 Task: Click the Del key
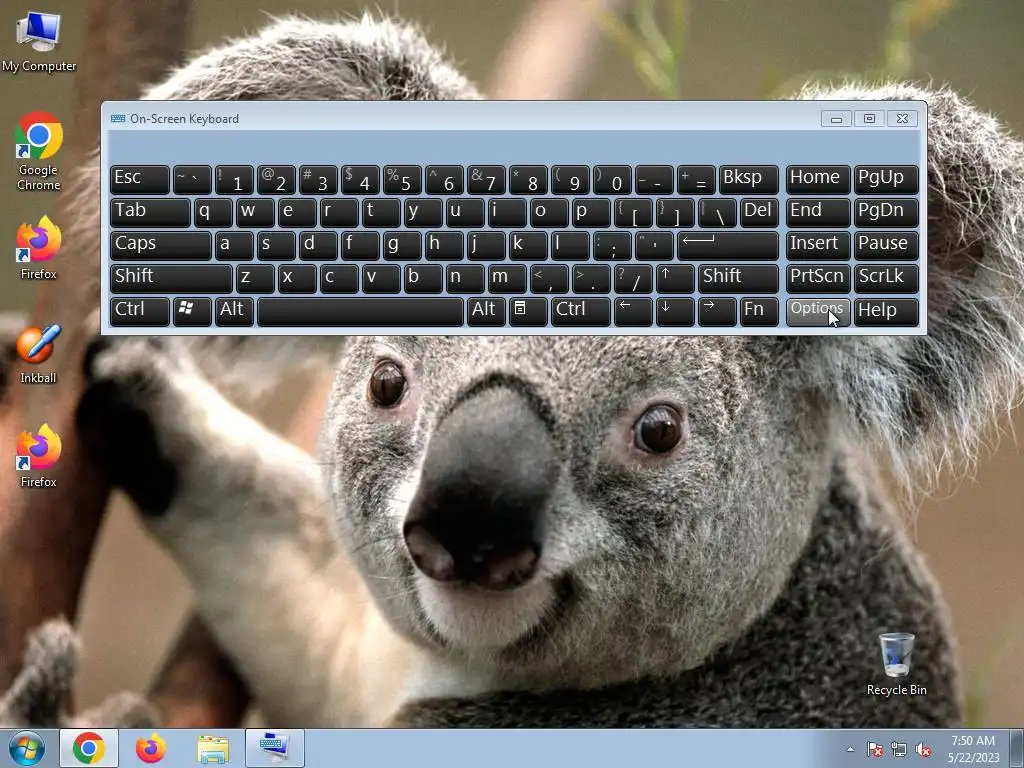[759, 212]
